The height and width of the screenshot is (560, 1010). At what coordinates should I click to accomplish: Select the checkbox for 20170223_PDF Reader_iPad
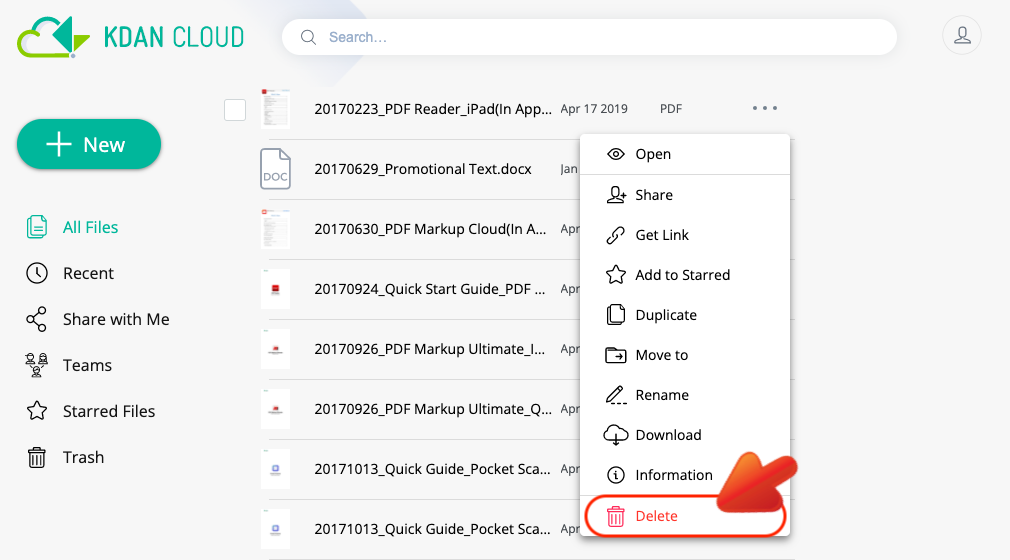(x=235, y=110)
